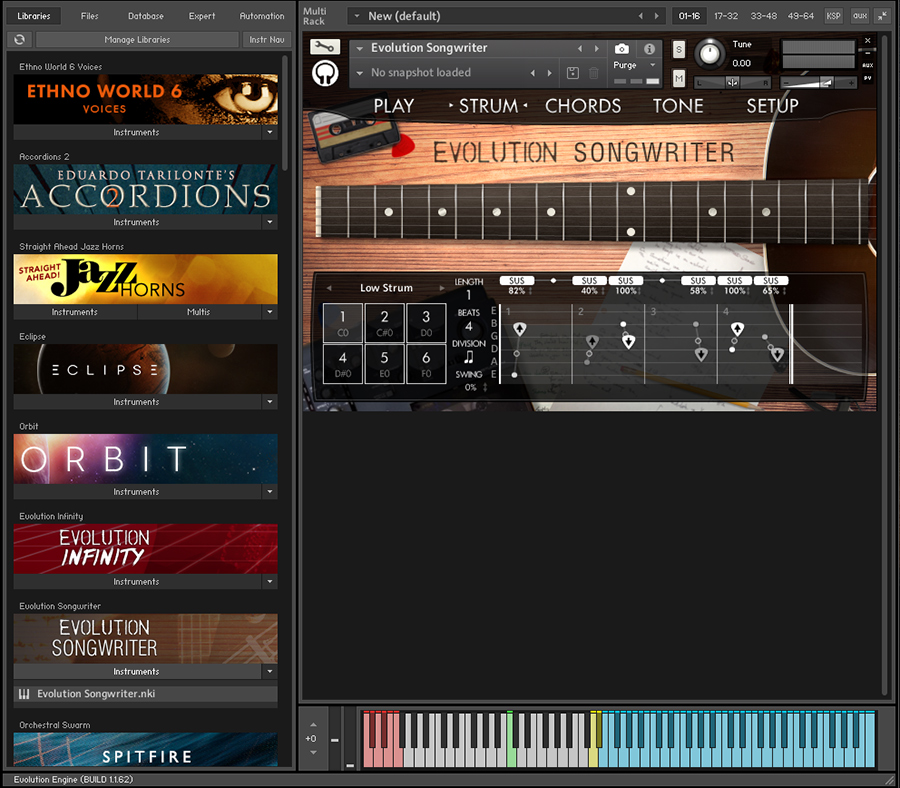Open the Evolution Songwriter instrument name dropdown
The image size is (900, 788).
tap(360, 49)
